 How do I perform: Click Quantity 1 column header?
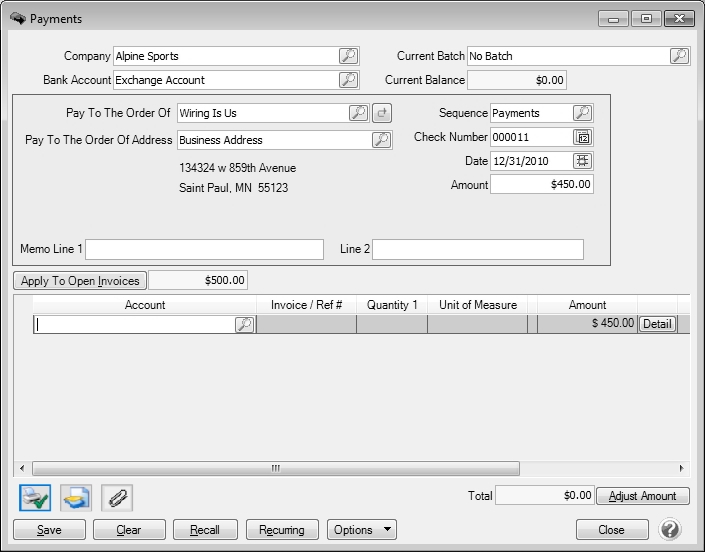392,305
